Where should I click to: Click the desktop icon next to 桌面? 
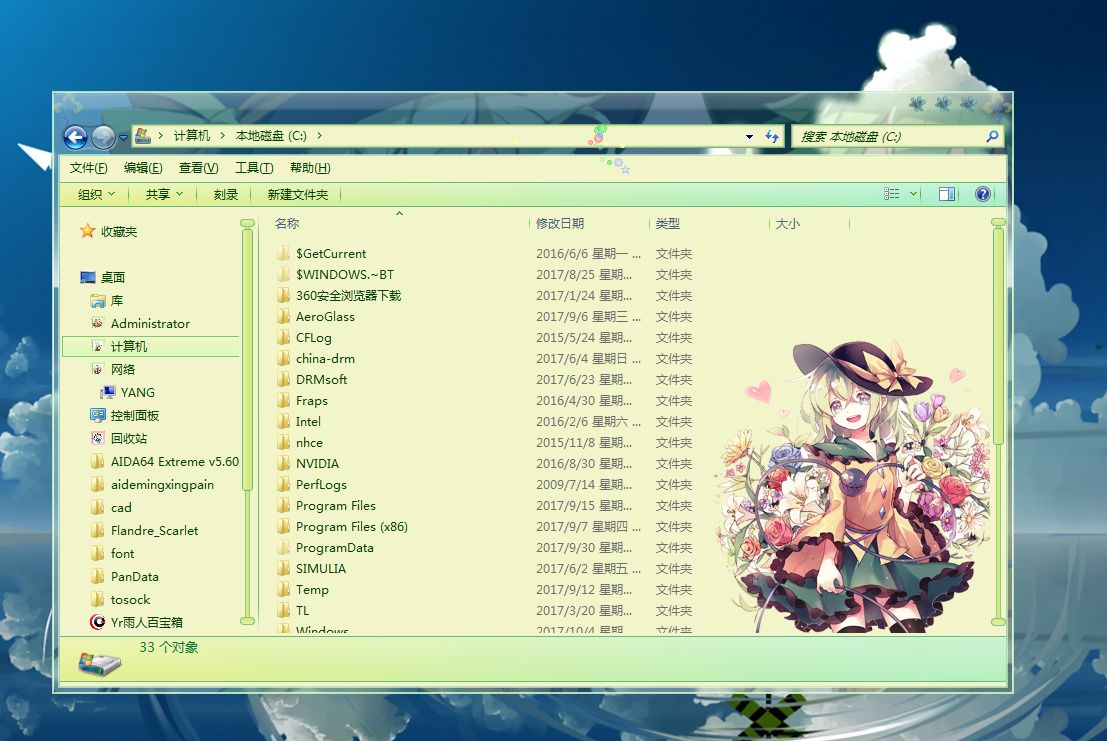click(x=88, y=277)
